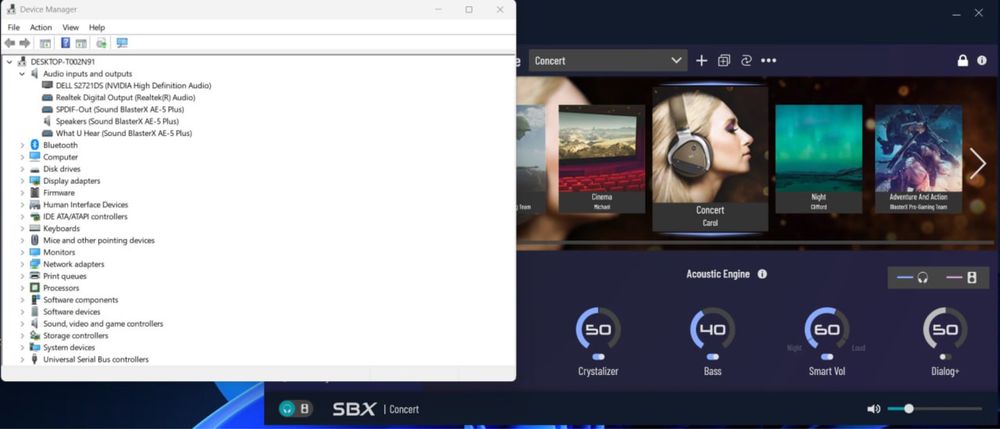Expand the Human Interface Devices node
Image resolution: width=1000 pixels, height=429 pixels.
coord(22,205)
